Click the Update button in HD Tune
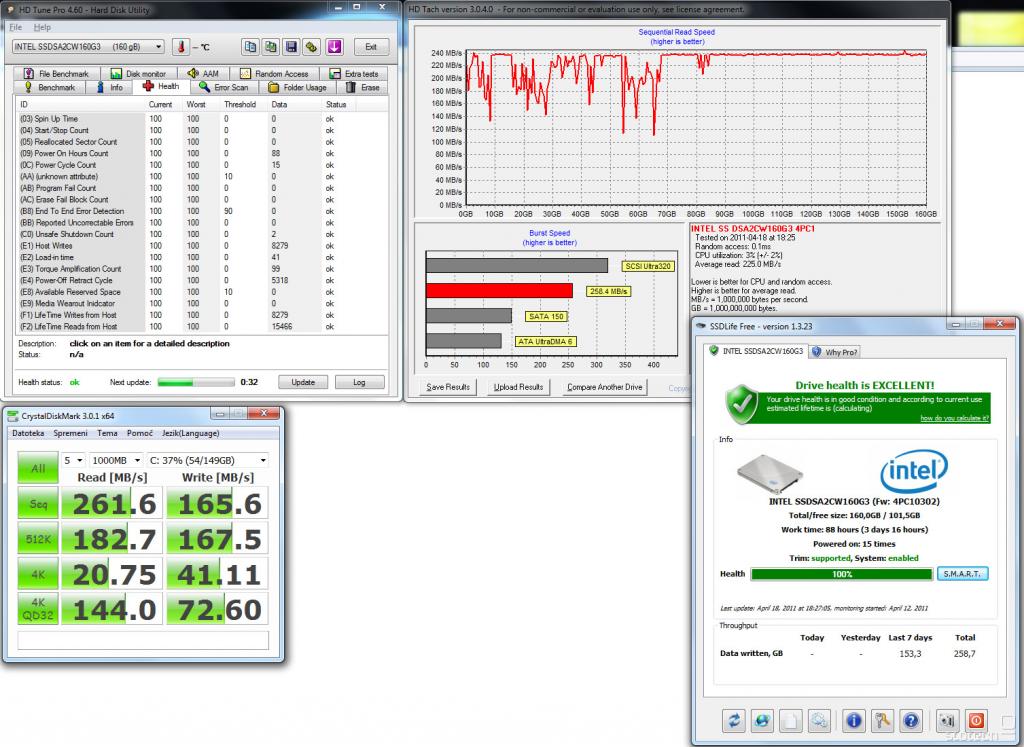Screen dimensions: 1024x747 click(x=303, y=382)
